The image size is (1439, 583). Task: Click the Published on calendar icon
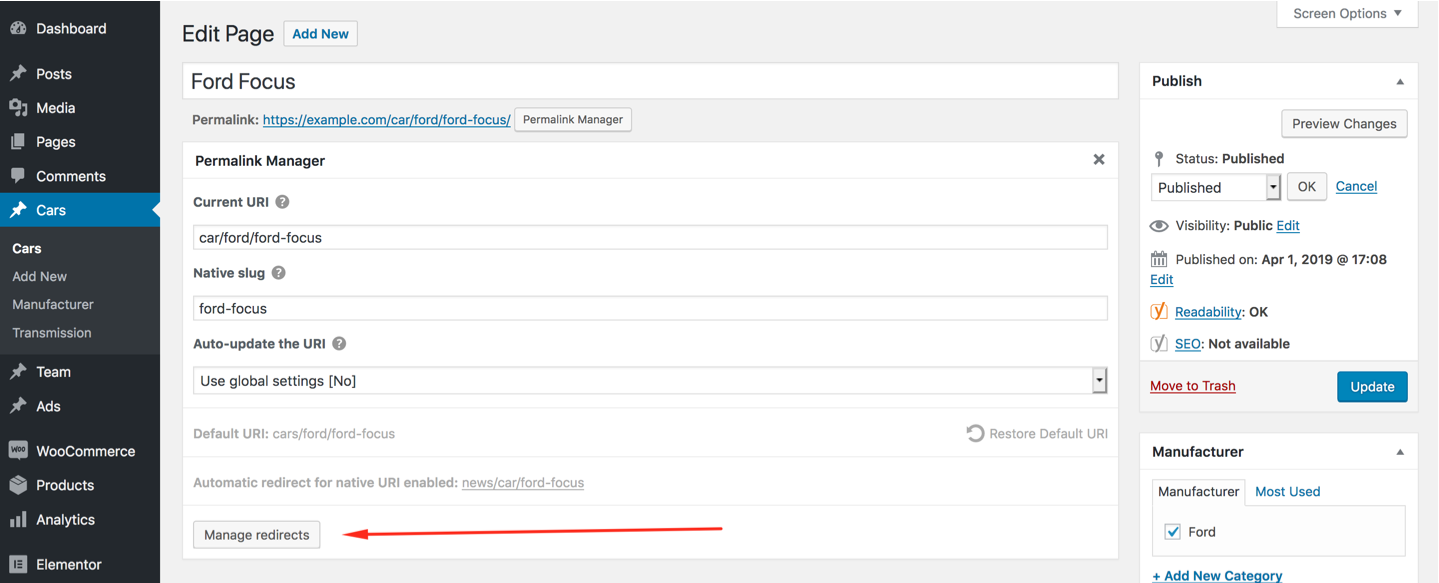1159,259
